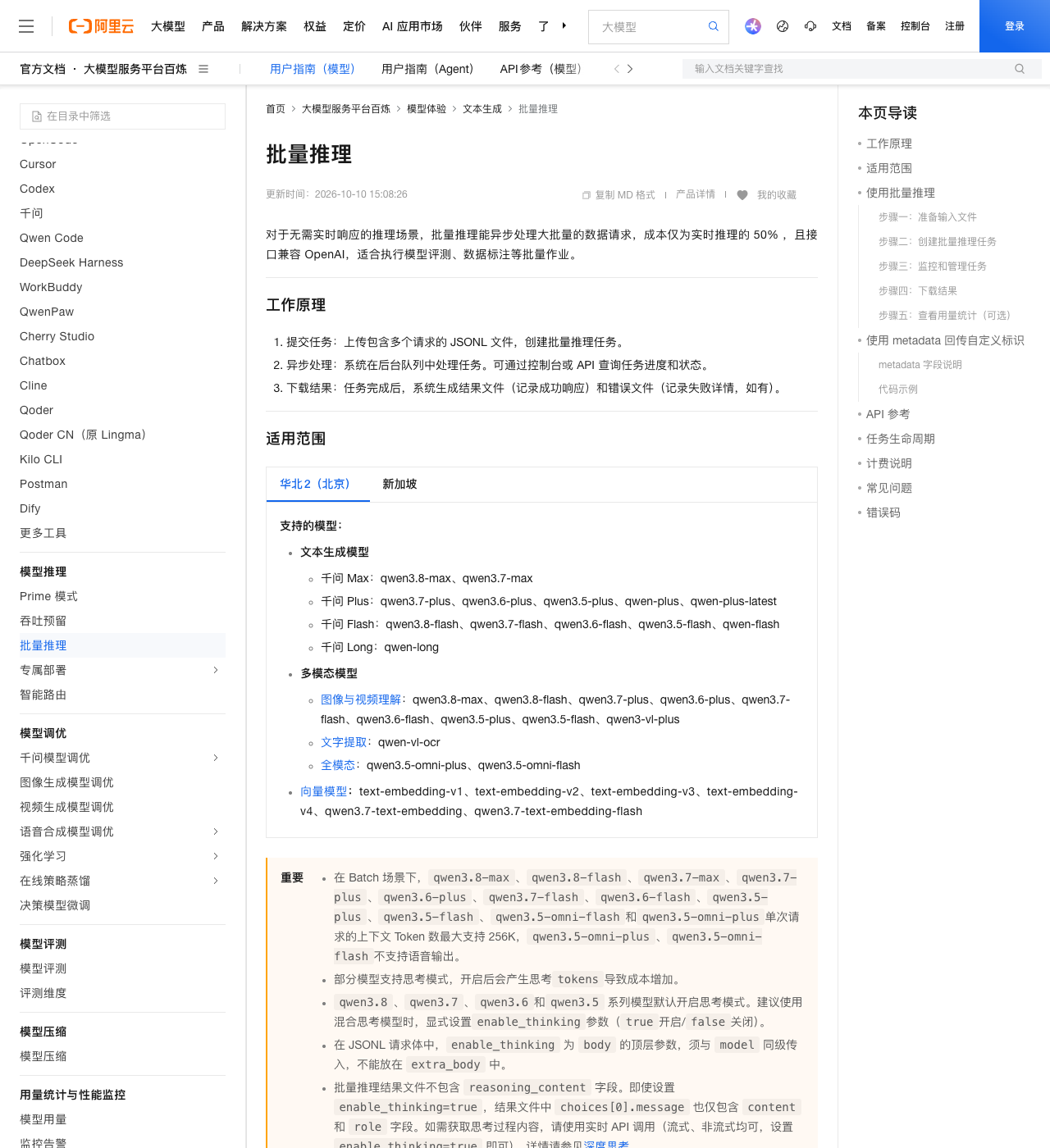Click the 注册 link
The height and width of the screenshot is (1148, 1050).
click(955, 26)
